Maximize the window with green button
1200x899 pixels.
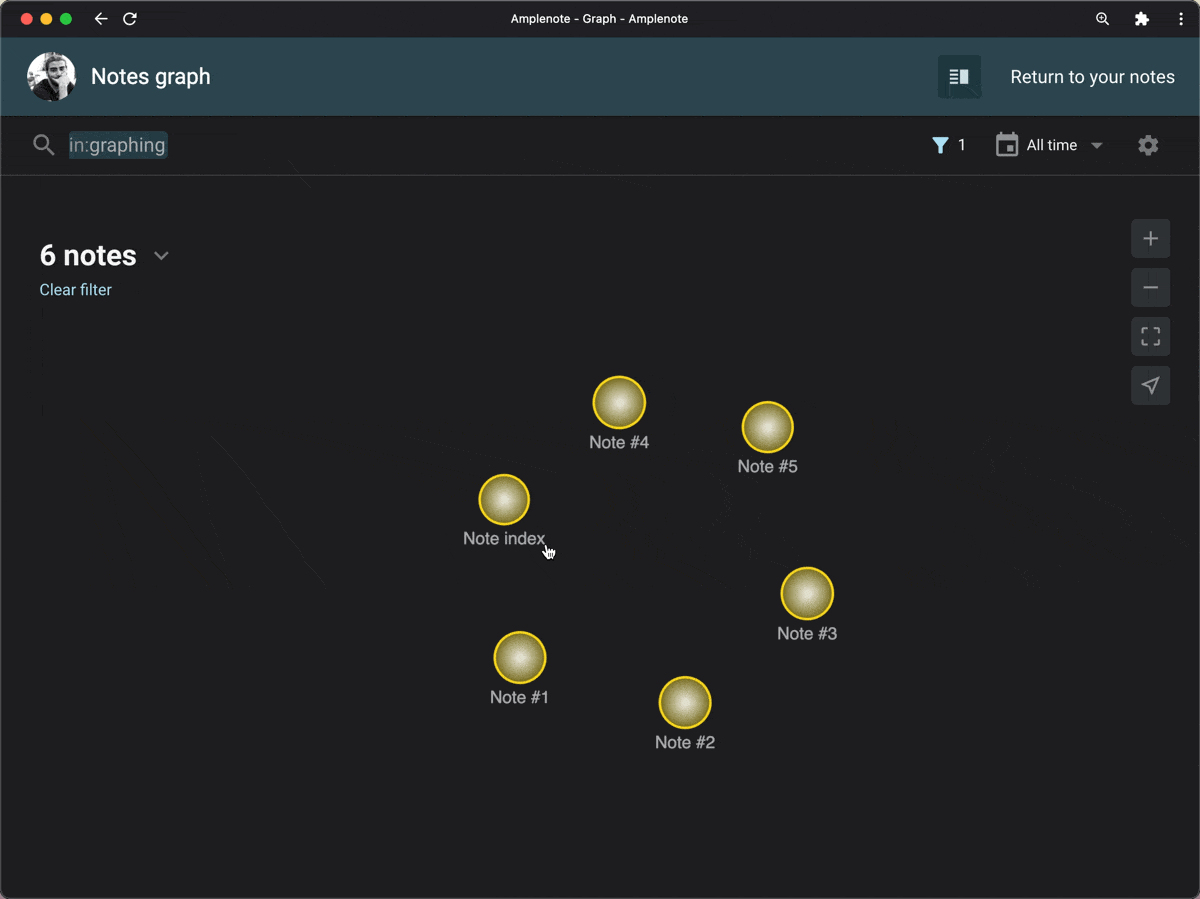pyautogui.click(x=66, y=19)
